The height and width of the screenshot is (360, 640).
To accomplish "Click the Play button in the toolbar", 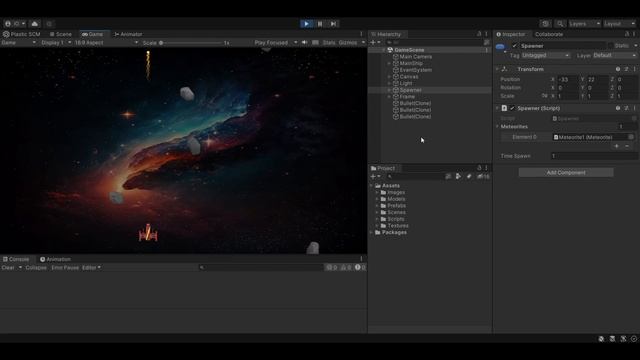I will (x=307, y=24).
